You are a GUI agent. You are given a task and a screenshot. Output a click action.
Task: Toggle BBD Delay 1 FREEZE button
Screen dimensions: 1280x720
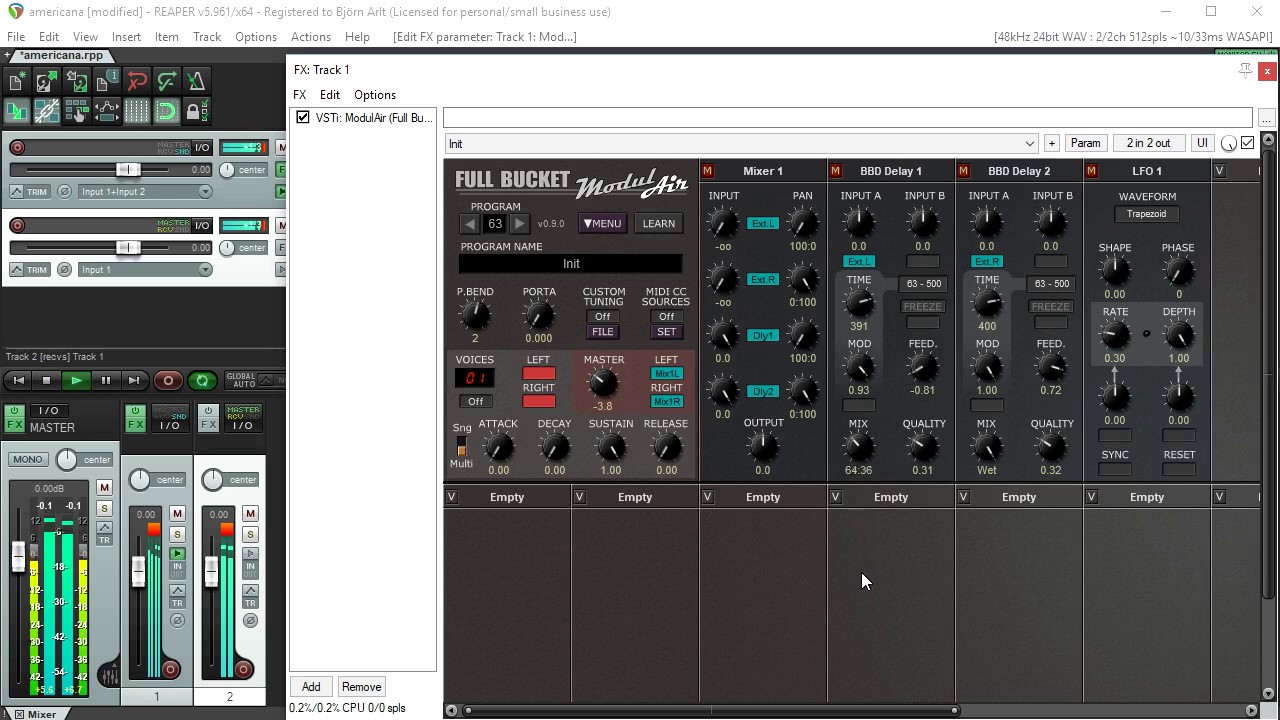coord(922,307)
